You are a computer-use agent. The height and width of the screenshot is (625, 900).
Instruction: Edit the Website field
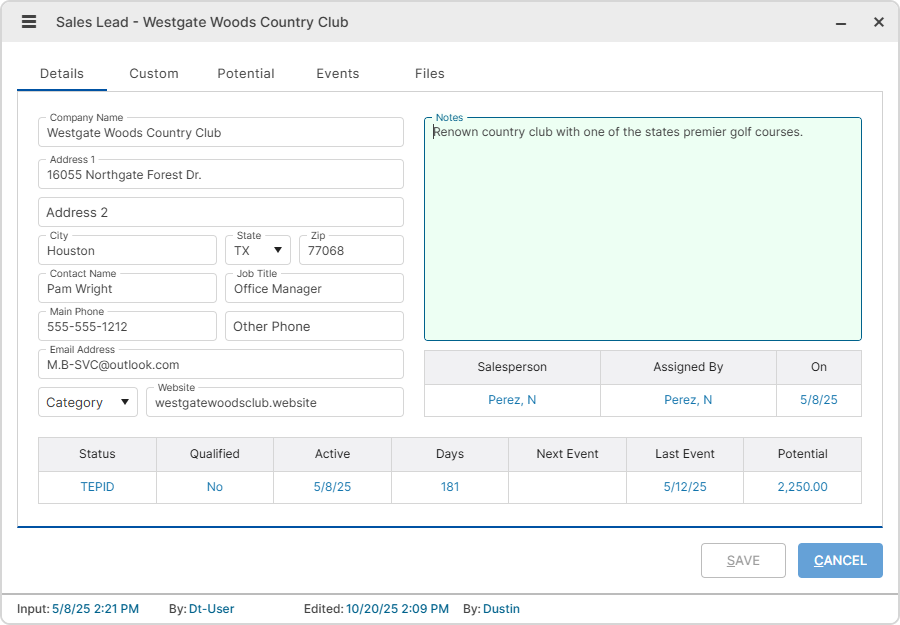[x=275, y=402]
